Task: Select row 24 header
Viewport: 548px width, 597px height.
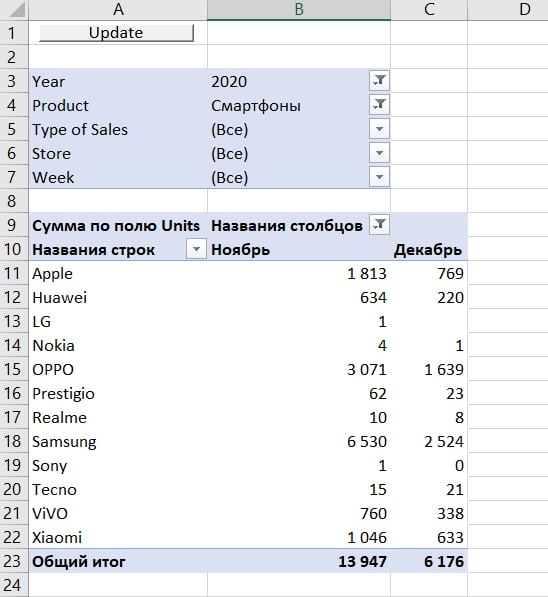Action: tap(14, 585)
